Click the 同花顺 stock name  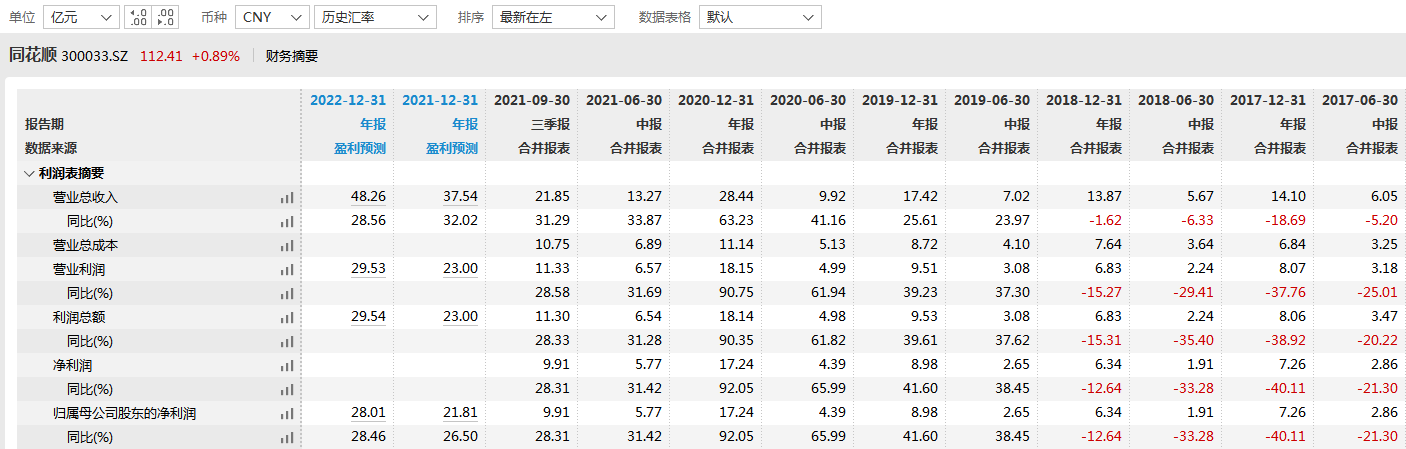(33, 56)
